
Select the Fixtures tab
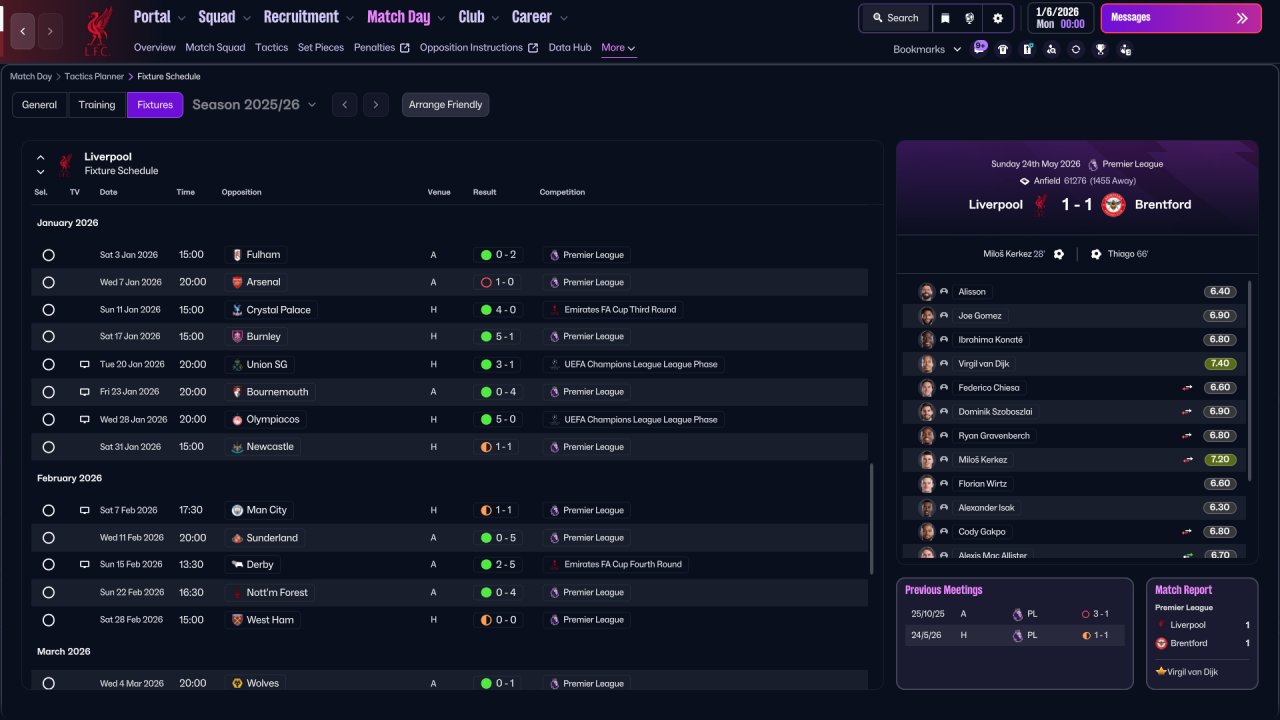click(x=155, y=105)
